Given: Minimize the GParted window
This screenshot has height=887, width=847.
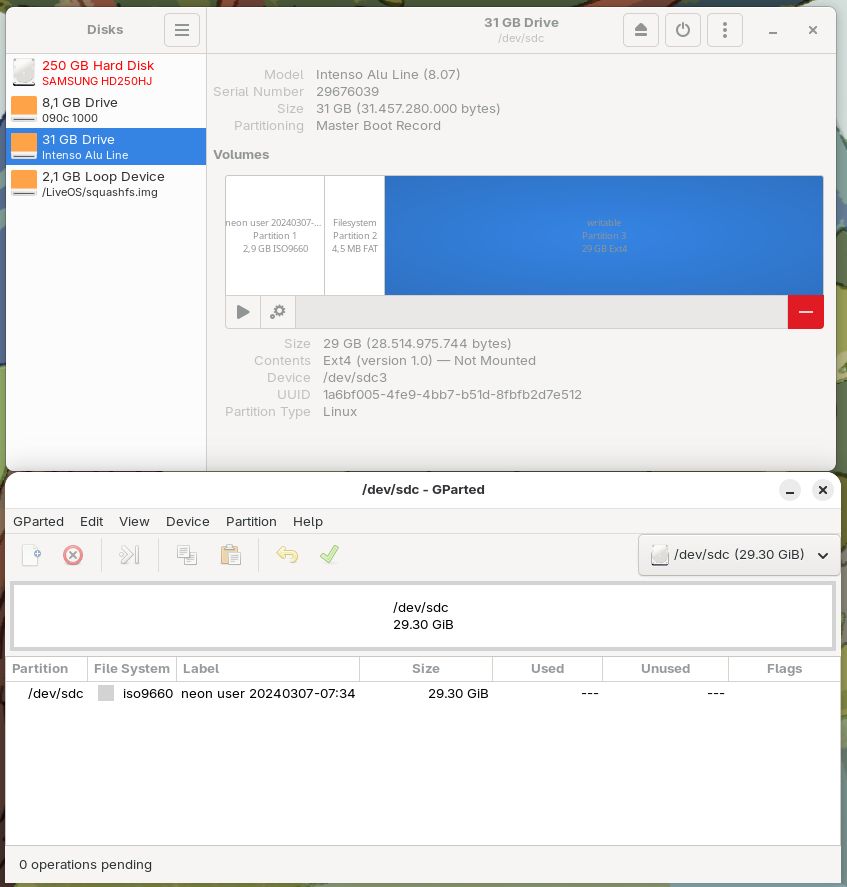Looking at the screenshot, I should click(789, 490).
